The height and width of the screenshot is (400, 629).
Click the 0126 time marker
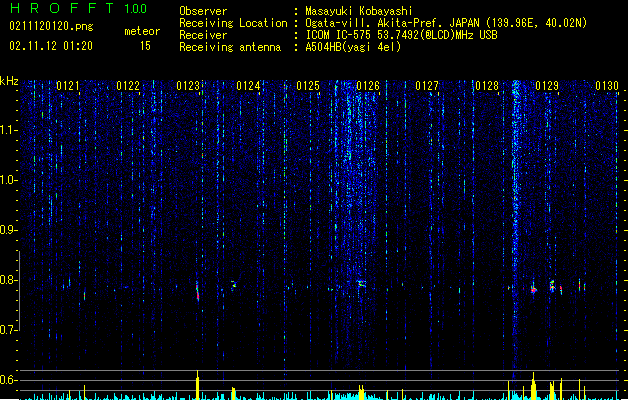[x=368, y=86]
